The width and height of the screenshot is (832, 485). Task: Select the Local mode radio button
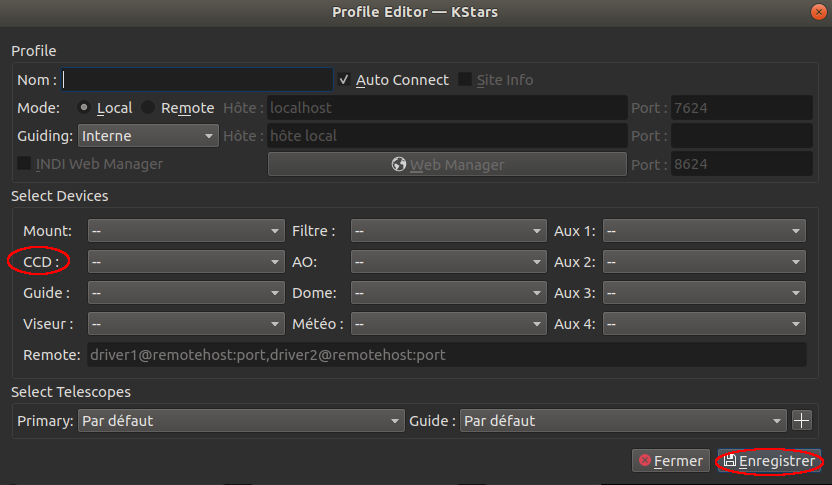pyautogui.click(x=84, y=108)
